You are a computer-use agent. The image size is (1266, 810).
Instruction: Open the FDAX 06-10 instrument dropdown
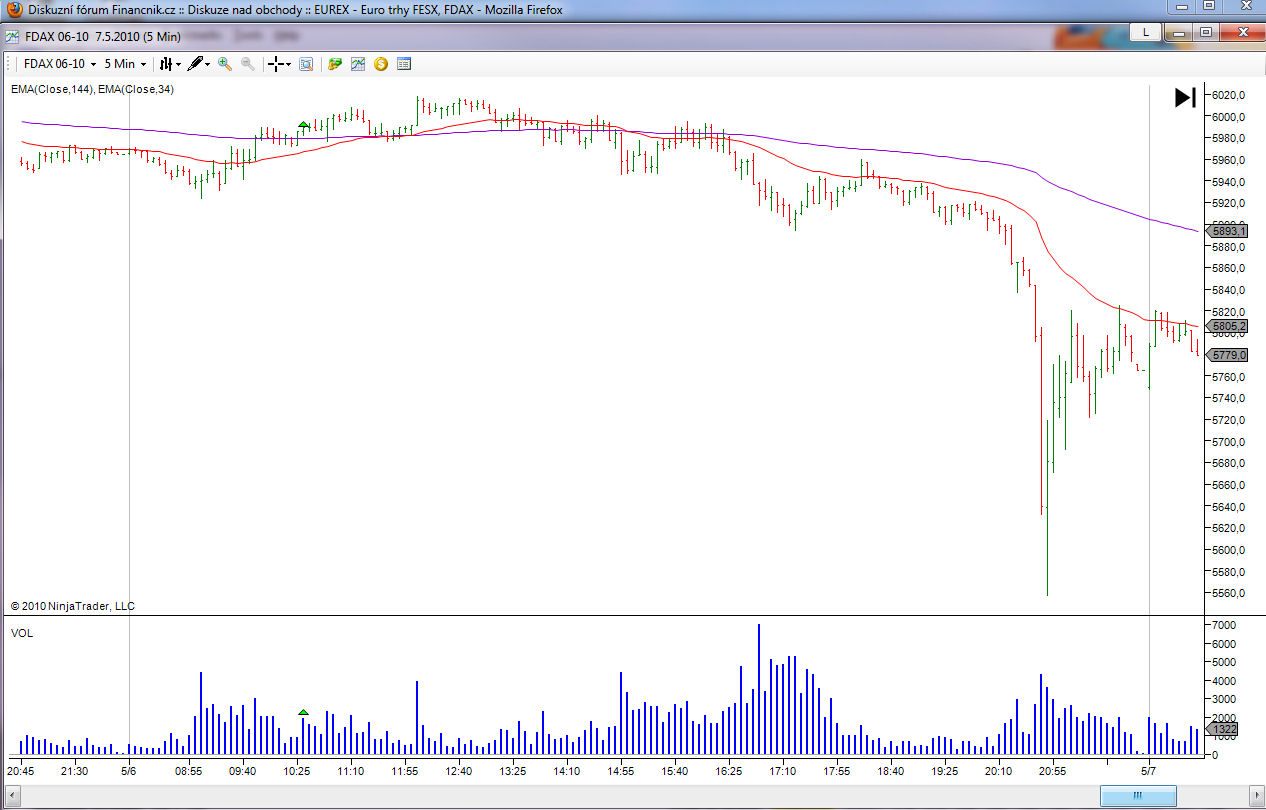[60, 64]
